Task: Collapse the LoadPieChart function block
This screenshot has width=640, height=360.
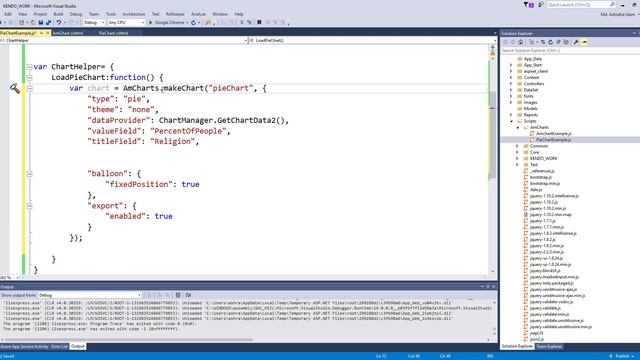Action: 29,77
